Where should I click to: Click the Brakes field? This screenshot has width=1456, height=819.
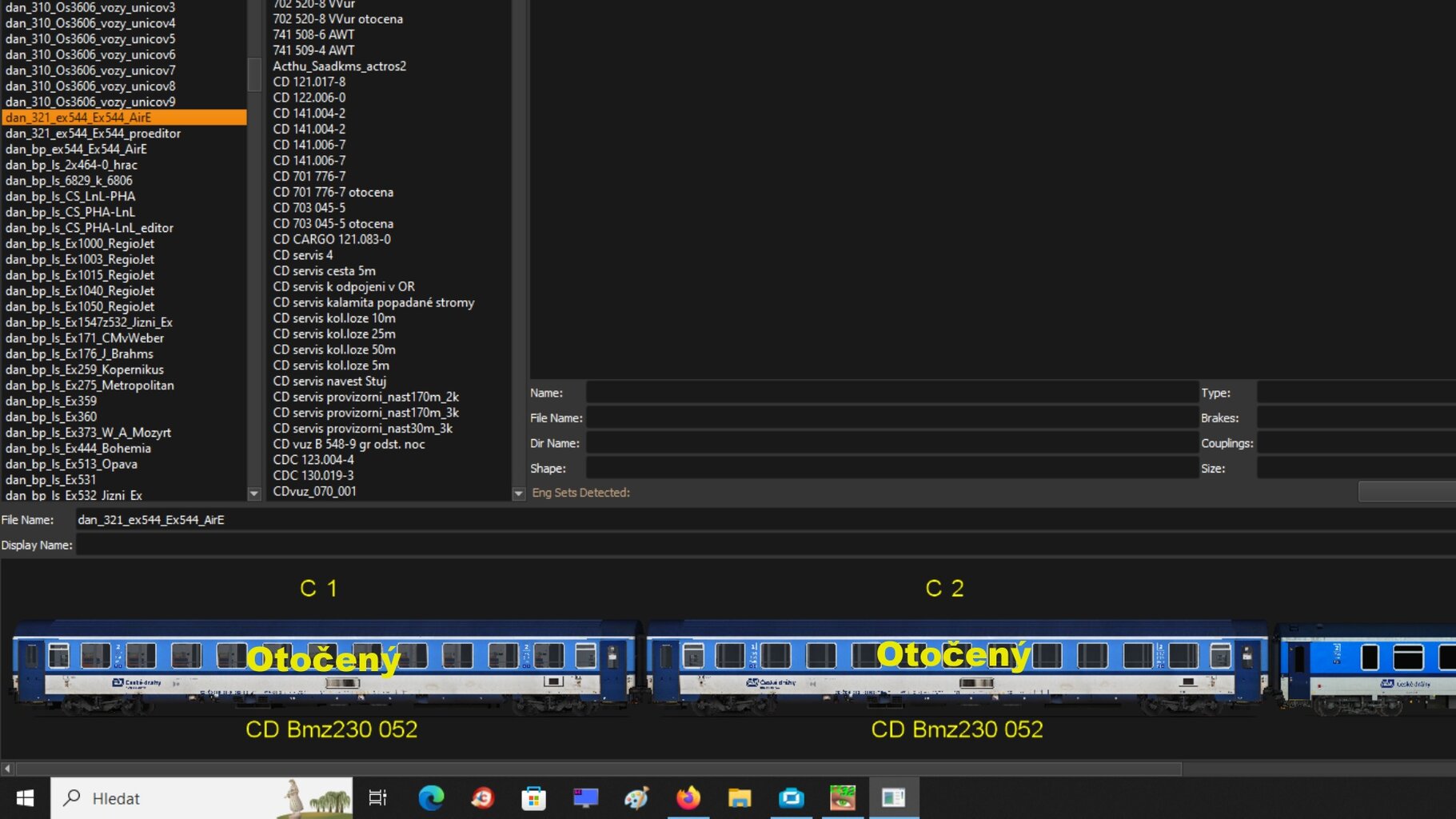[x=1356, y=417]
